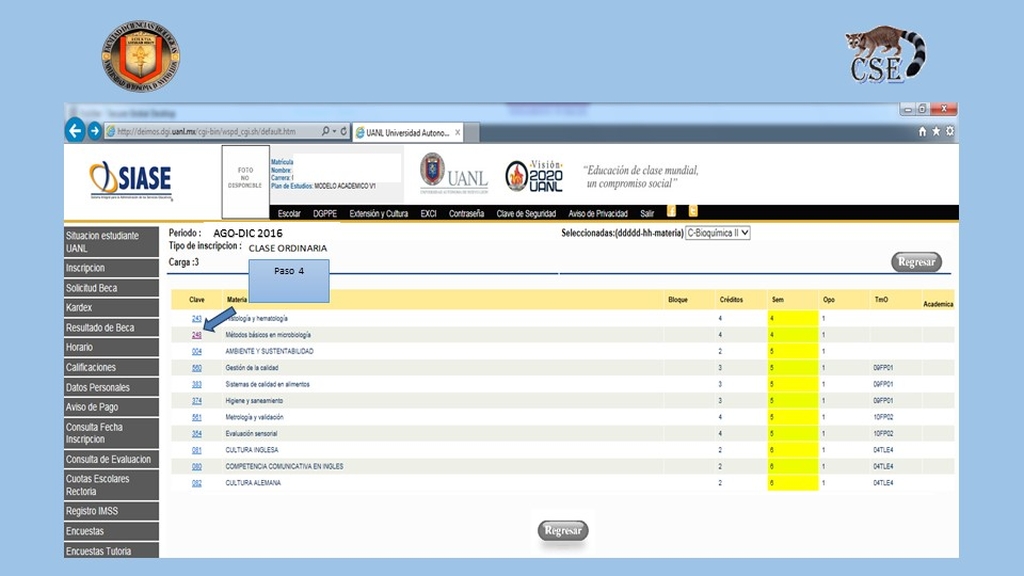
Task: Open Solicitud Beca in the sidebar
Action: pyautogui.click(x=111, y=288)
